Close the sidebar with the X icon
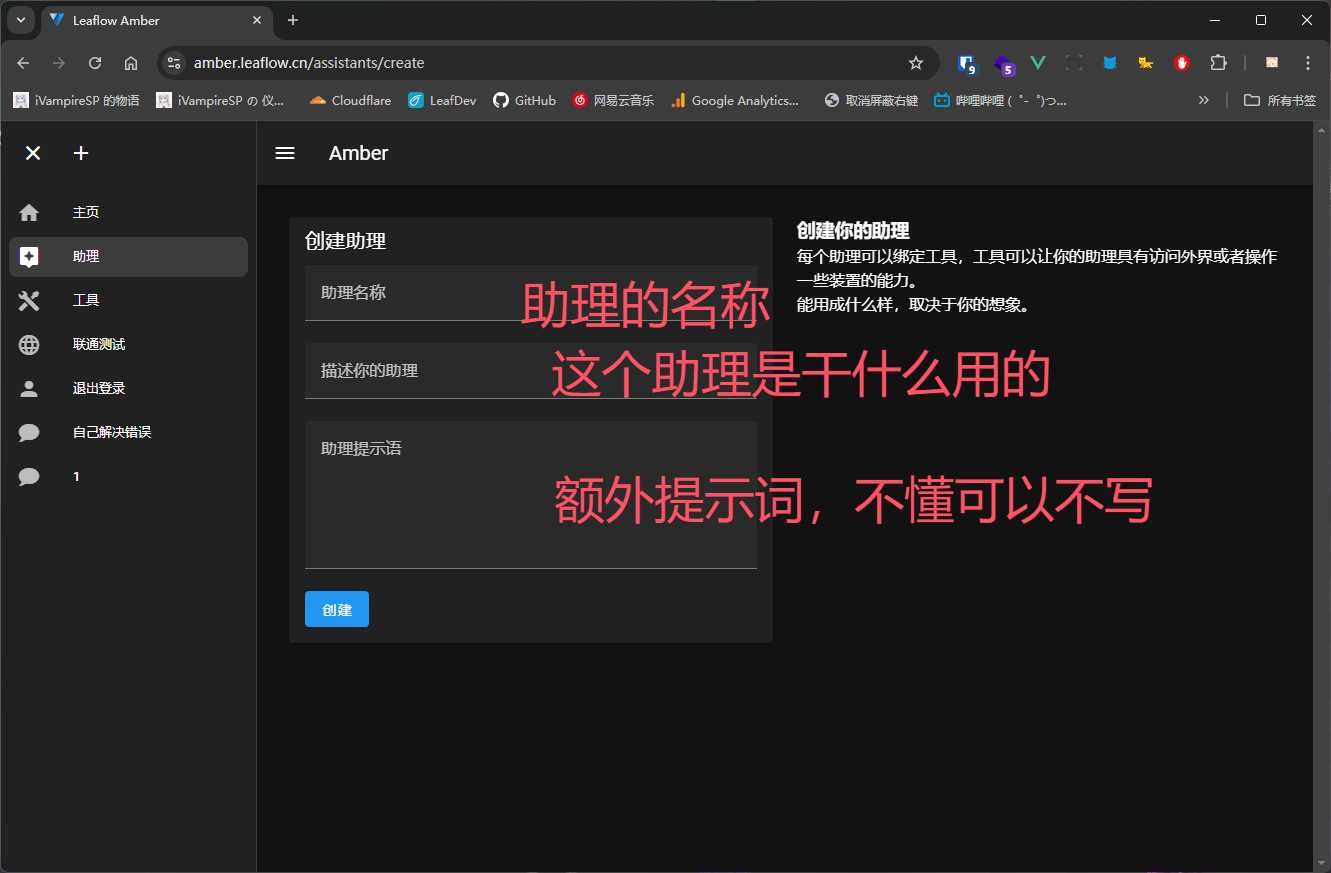 33,153
